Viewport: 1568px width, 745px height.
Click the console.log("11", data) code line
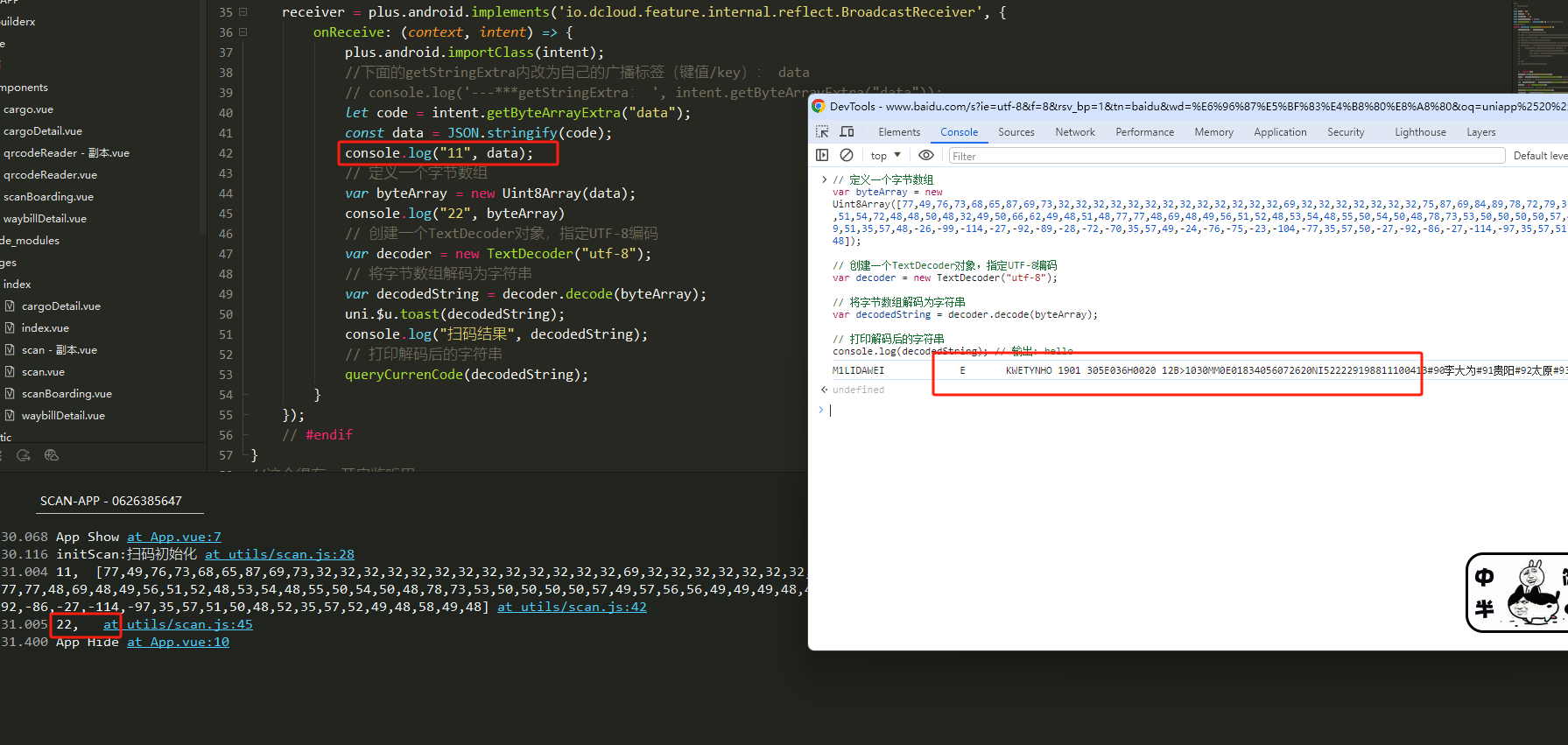click(439, 153)
